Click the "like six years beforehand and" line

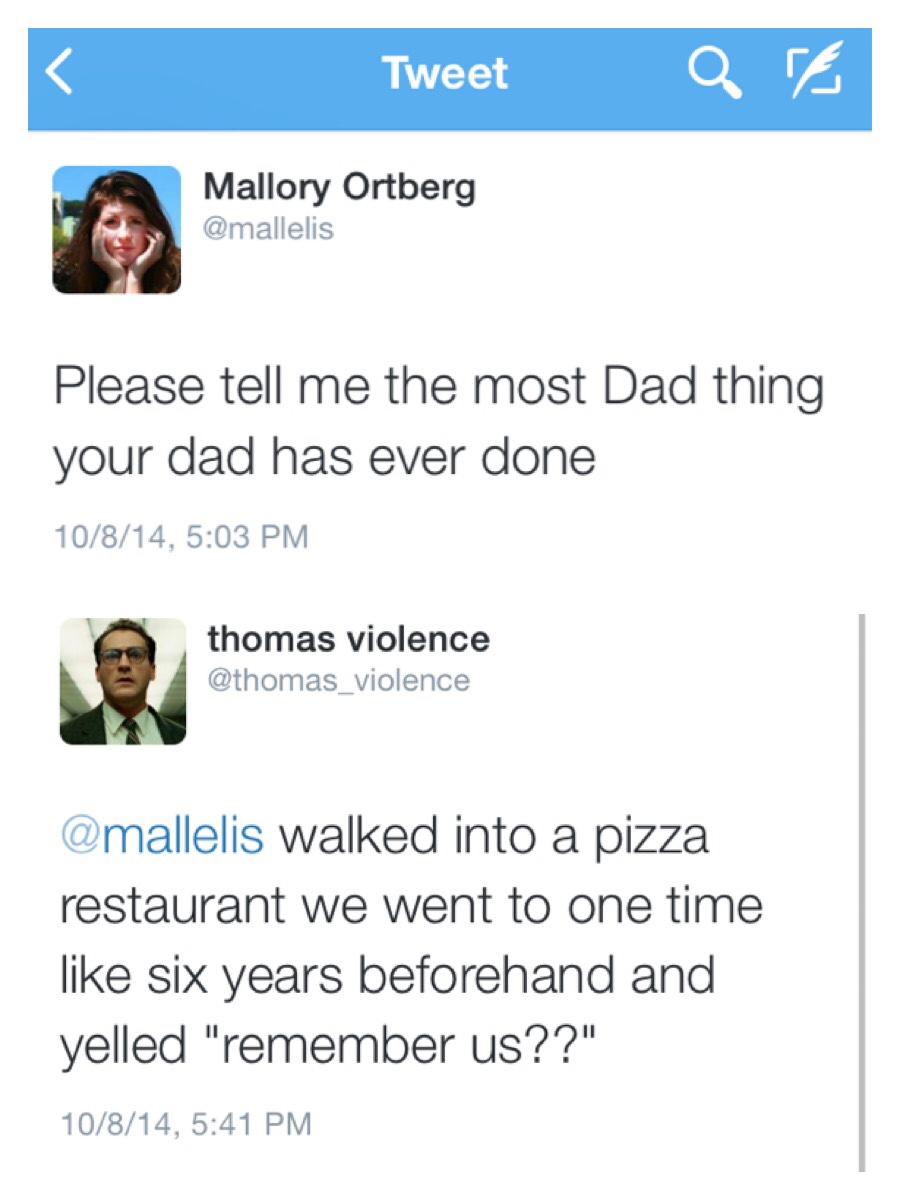tap(388, 975)
